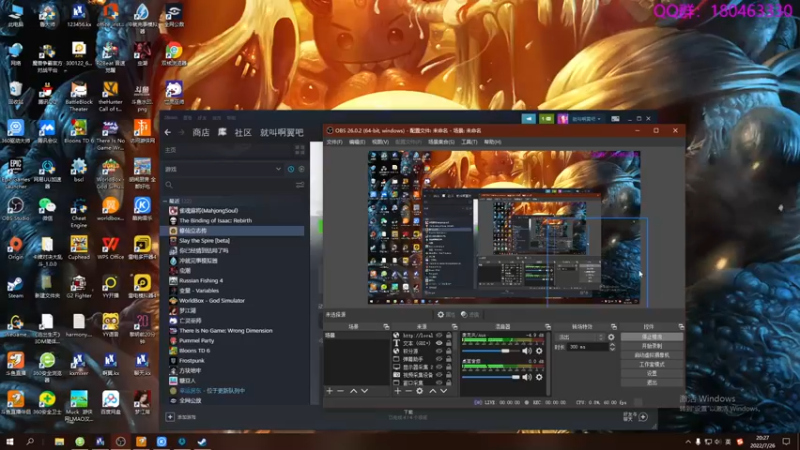Screen dimensions: 800x450
Task: Click OBS 退出 button
Action: (652, 382)
